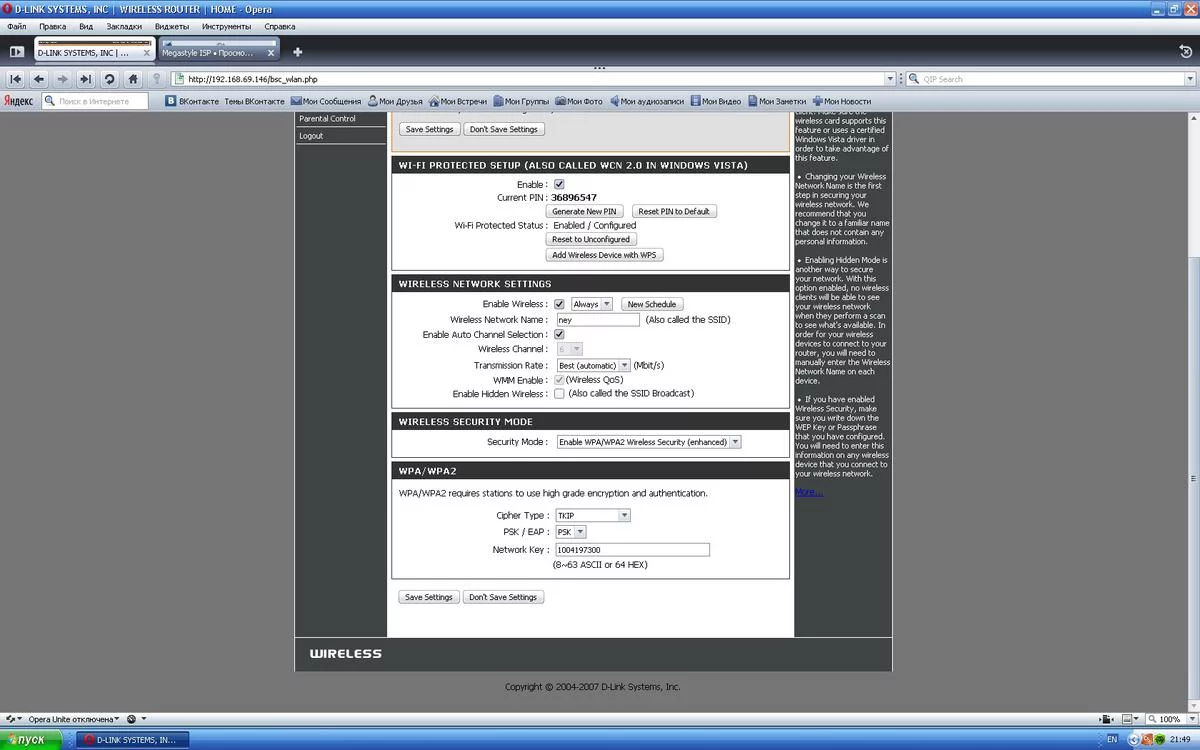This screenshot has width=1200, height=750.
Task: Open the Закладки menu
Action: pyautogui.click(x=124, y=26)
